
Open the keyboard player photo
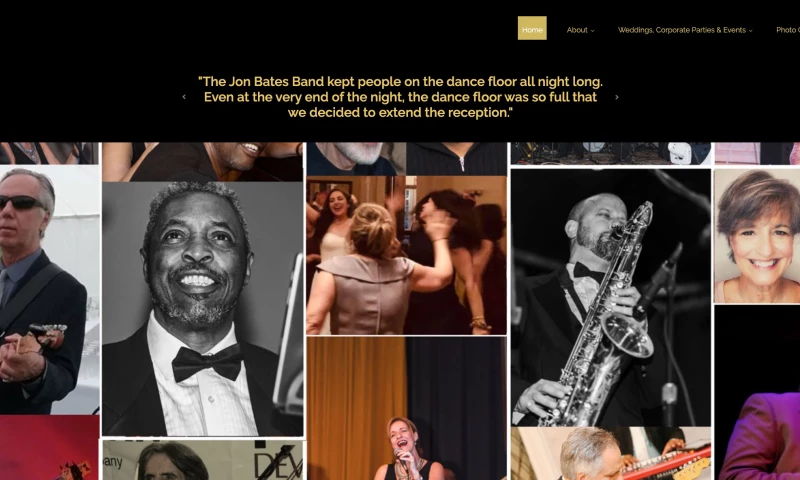pos(611,454)
